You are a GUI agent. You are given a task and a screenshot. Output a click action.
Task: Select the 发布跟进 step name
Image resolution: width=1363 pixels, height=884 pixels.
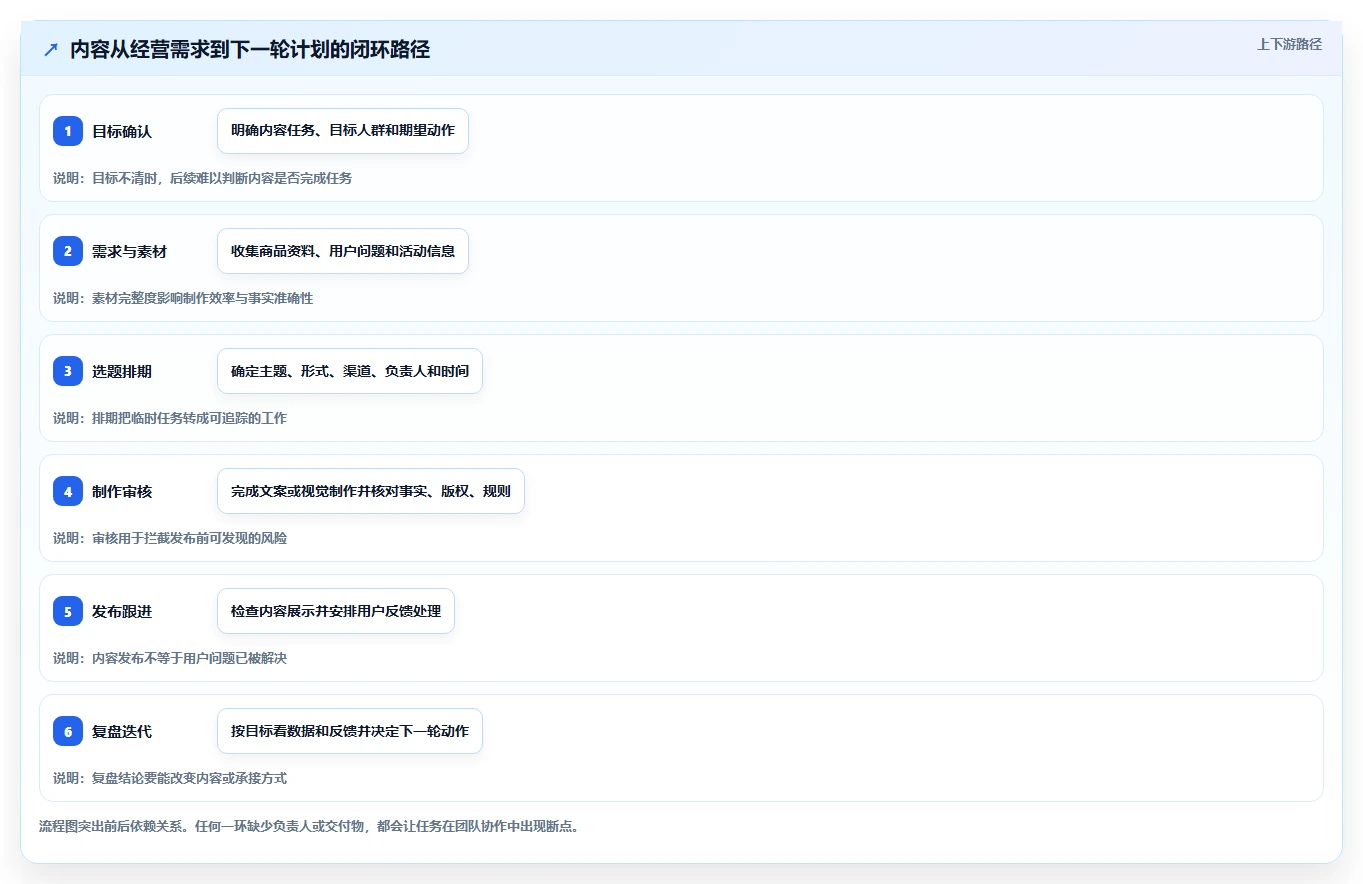click(x=122, y=611)
